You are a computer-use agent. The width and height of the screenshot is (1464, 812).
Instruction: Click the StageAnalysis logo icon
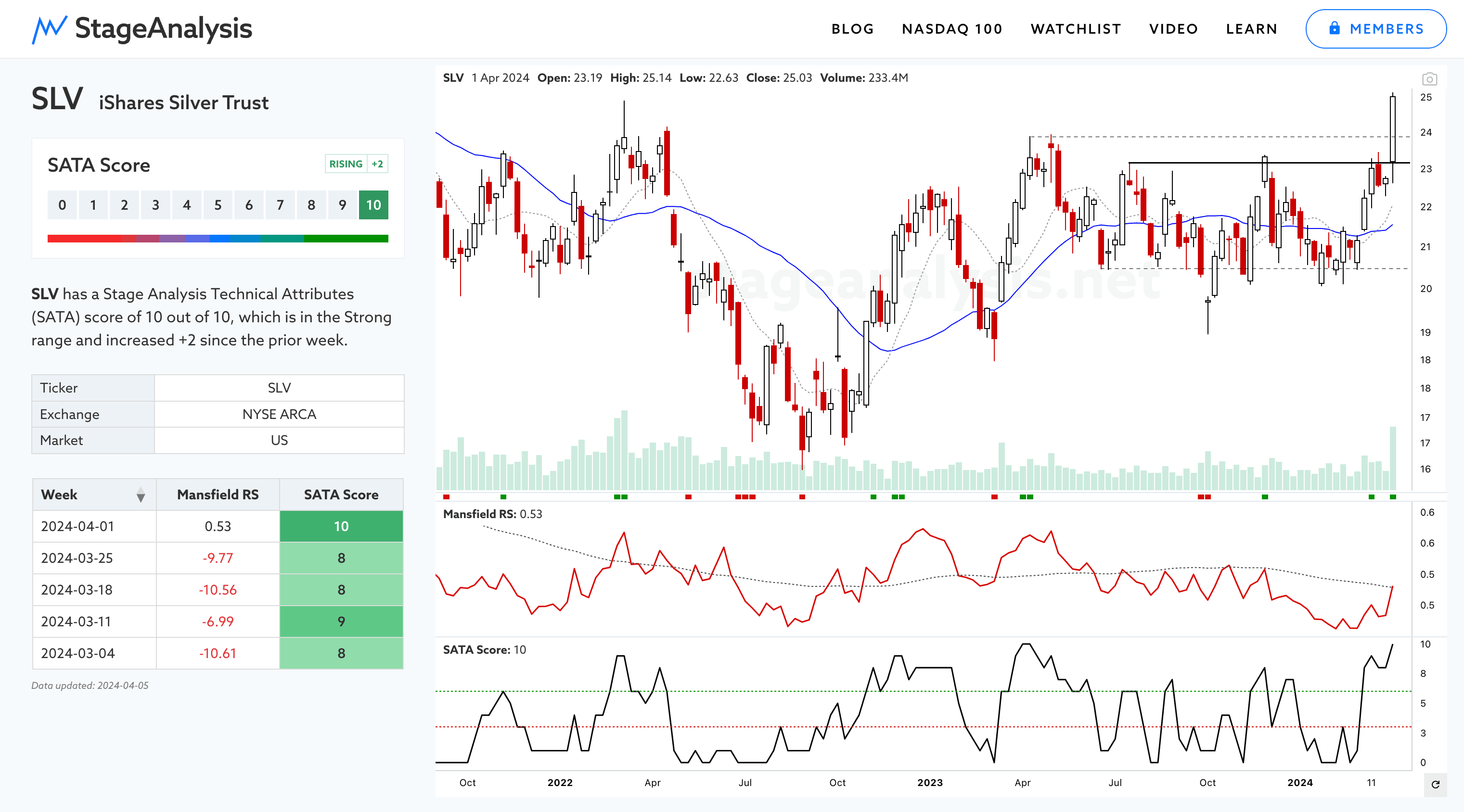pos(50,29)
